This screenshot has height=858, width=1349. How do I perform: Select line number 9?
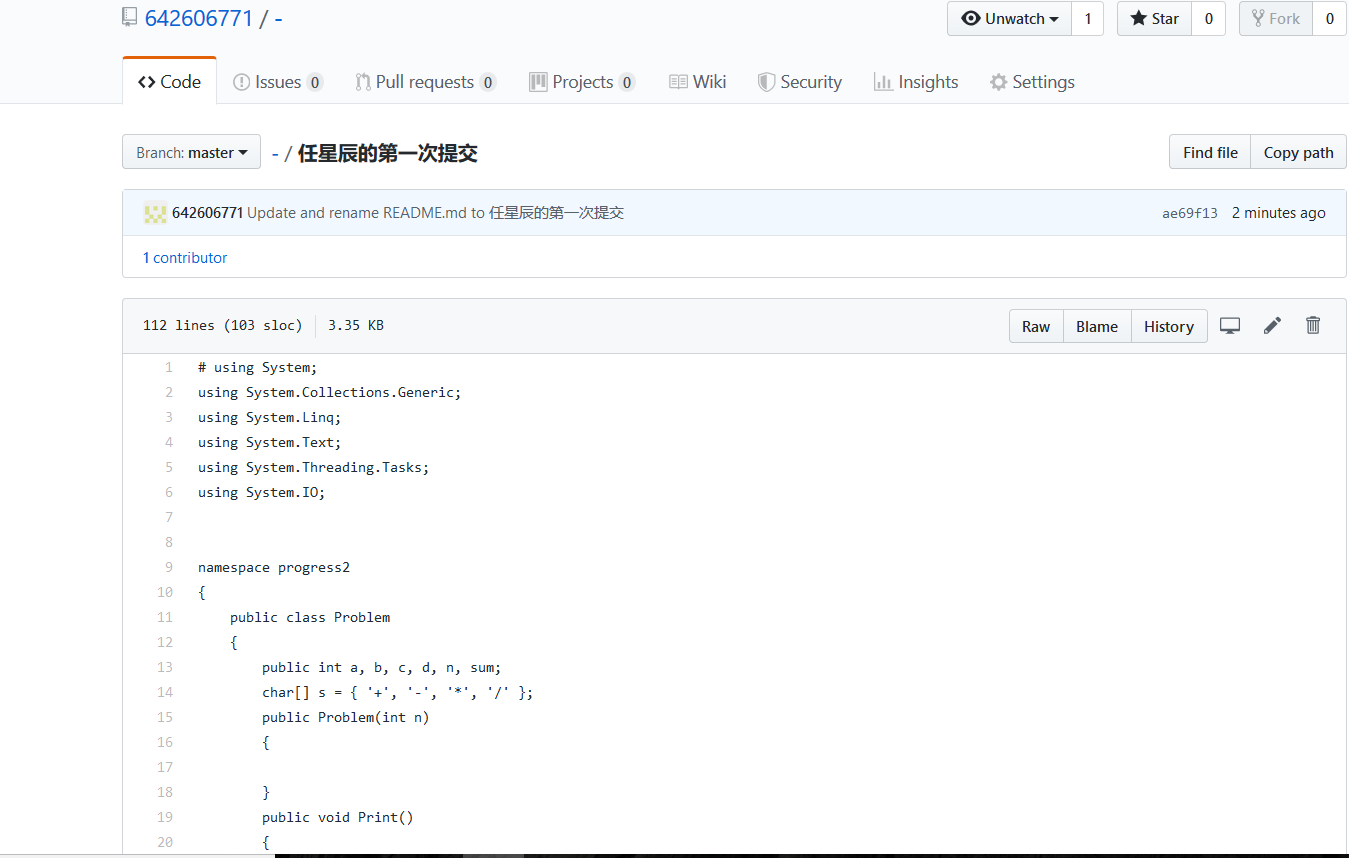[169, 567]
